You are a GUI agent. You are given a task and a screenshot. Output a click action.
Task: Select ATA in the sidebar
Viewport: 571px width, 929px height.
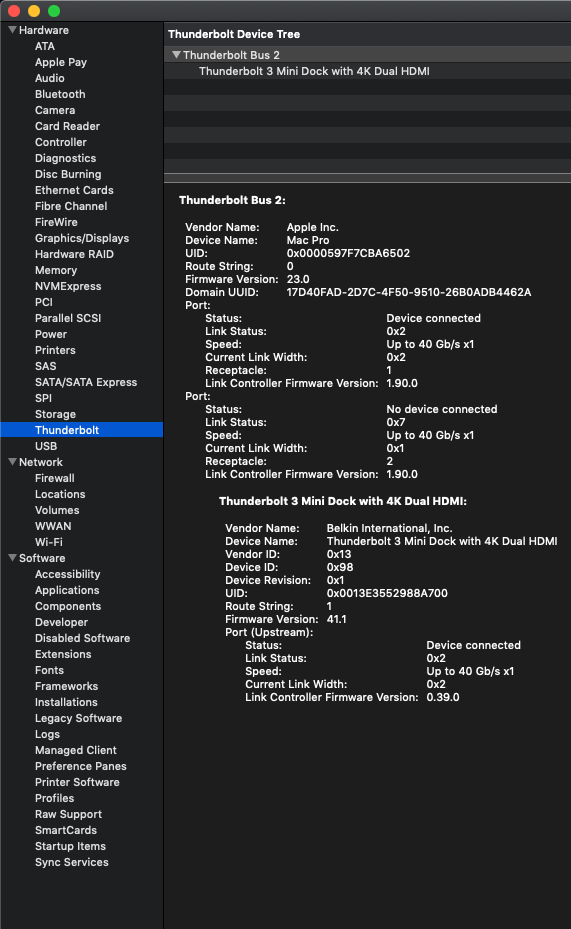[44, 46]
